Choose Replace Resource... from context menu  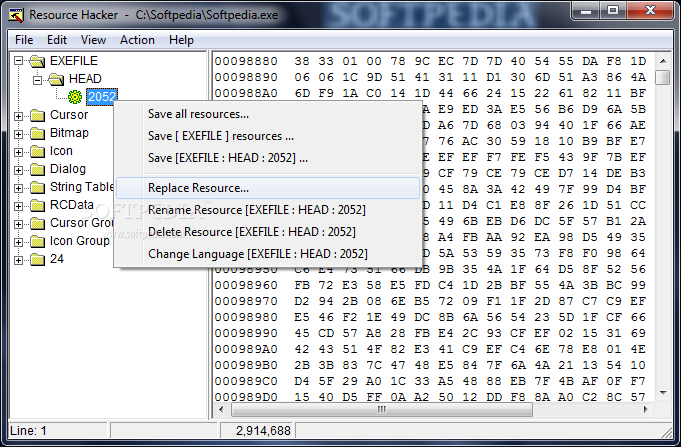click(198, 188)
